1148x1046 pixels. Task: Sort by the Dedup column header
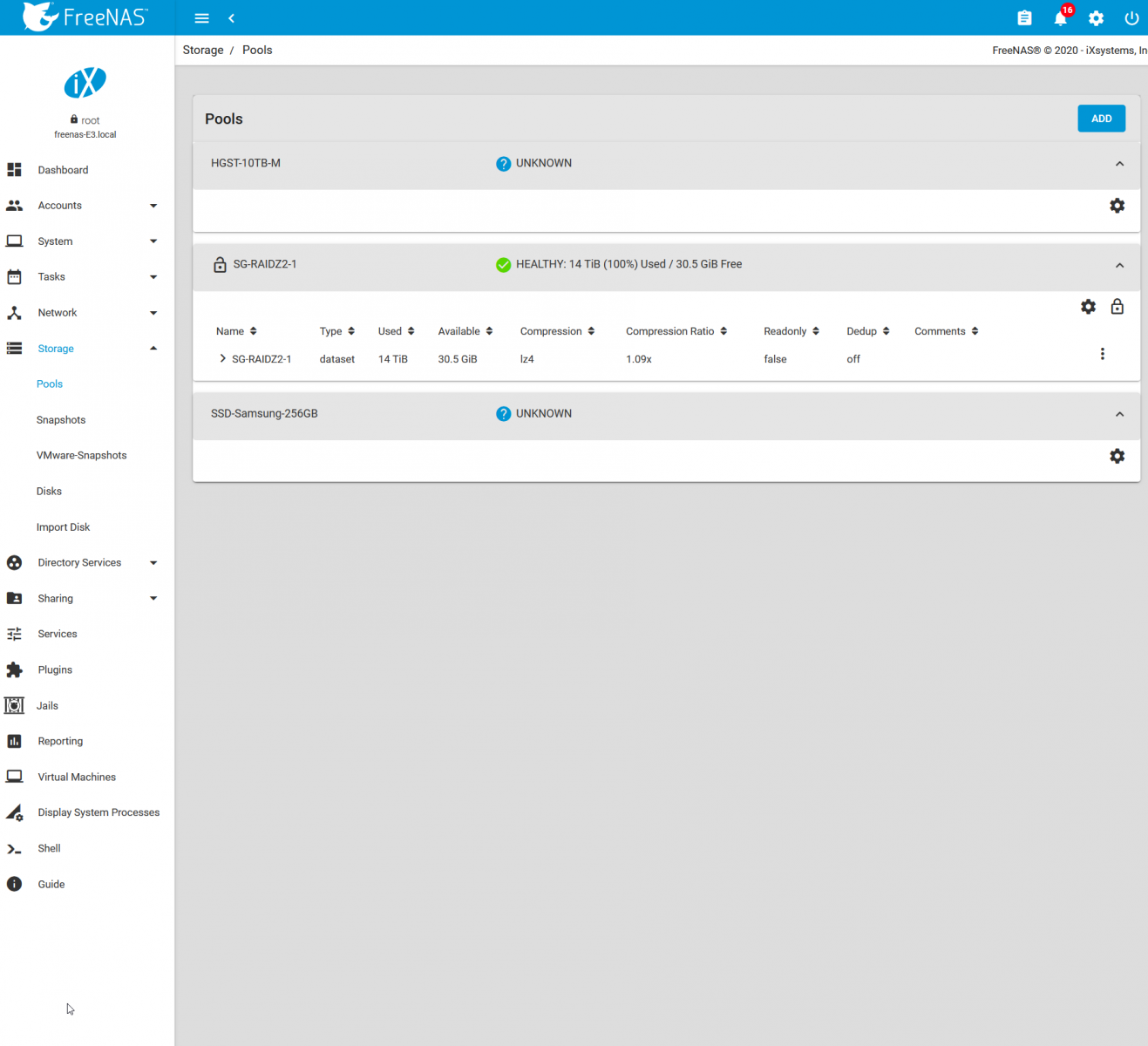tap(868, 331)
